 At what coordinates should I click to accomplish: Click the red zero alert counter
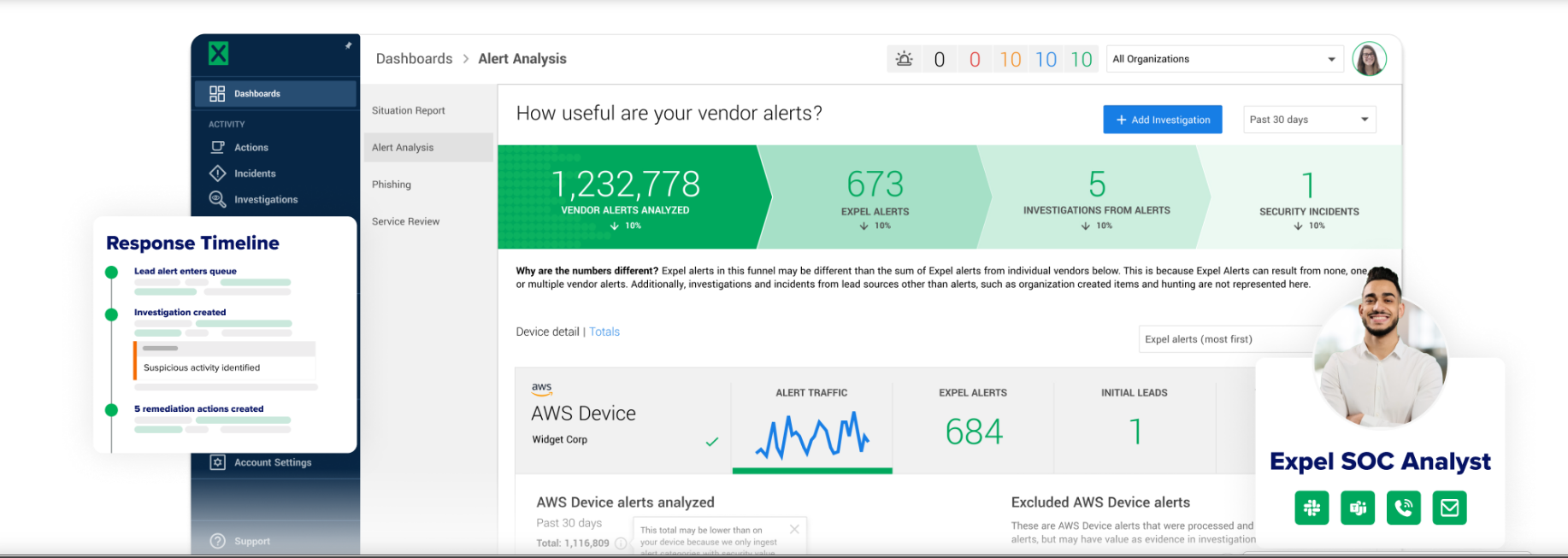tap(975, 59)
